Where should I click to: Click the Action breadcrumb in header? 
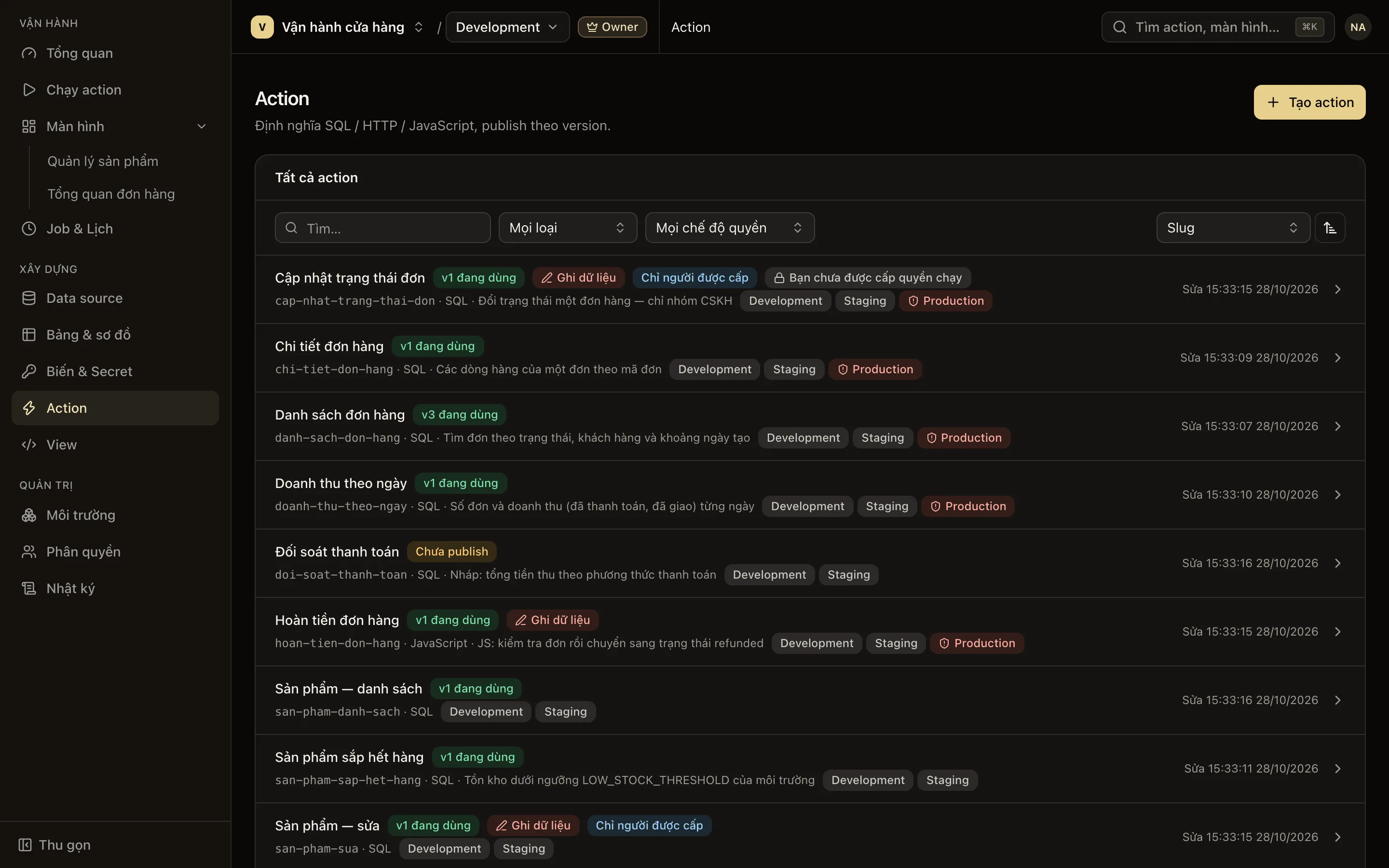[x=691, y=27]
